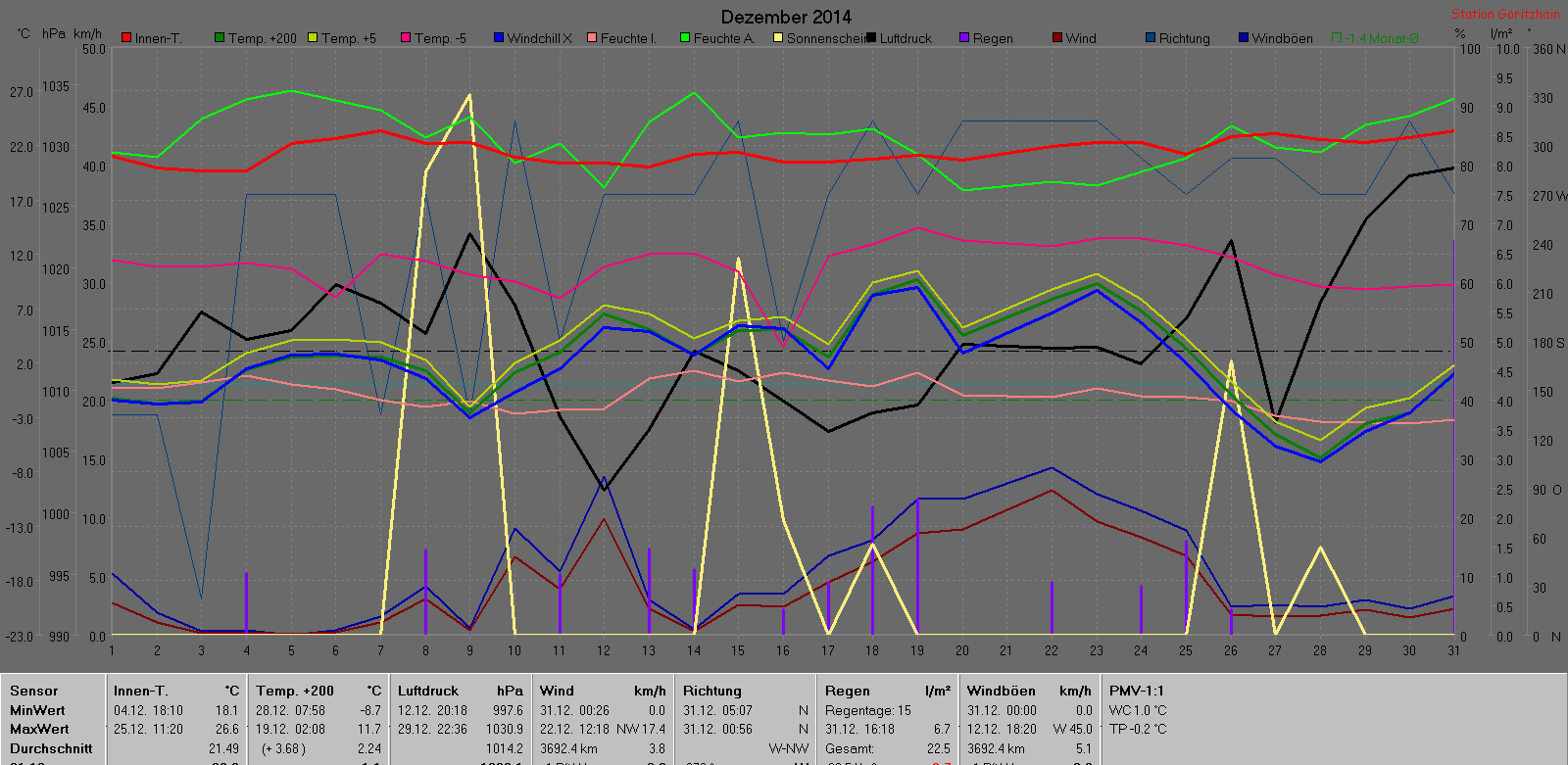The image size is (1568, 765).
Task: Click the Sensor header in the table
Action: pos(33,692)
